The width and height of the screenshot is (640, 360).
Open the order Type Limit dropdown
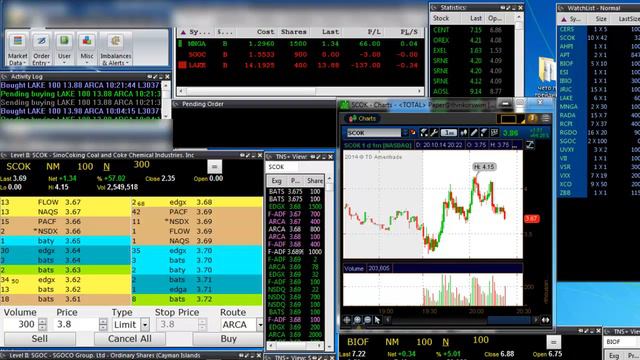pos(145,325)
